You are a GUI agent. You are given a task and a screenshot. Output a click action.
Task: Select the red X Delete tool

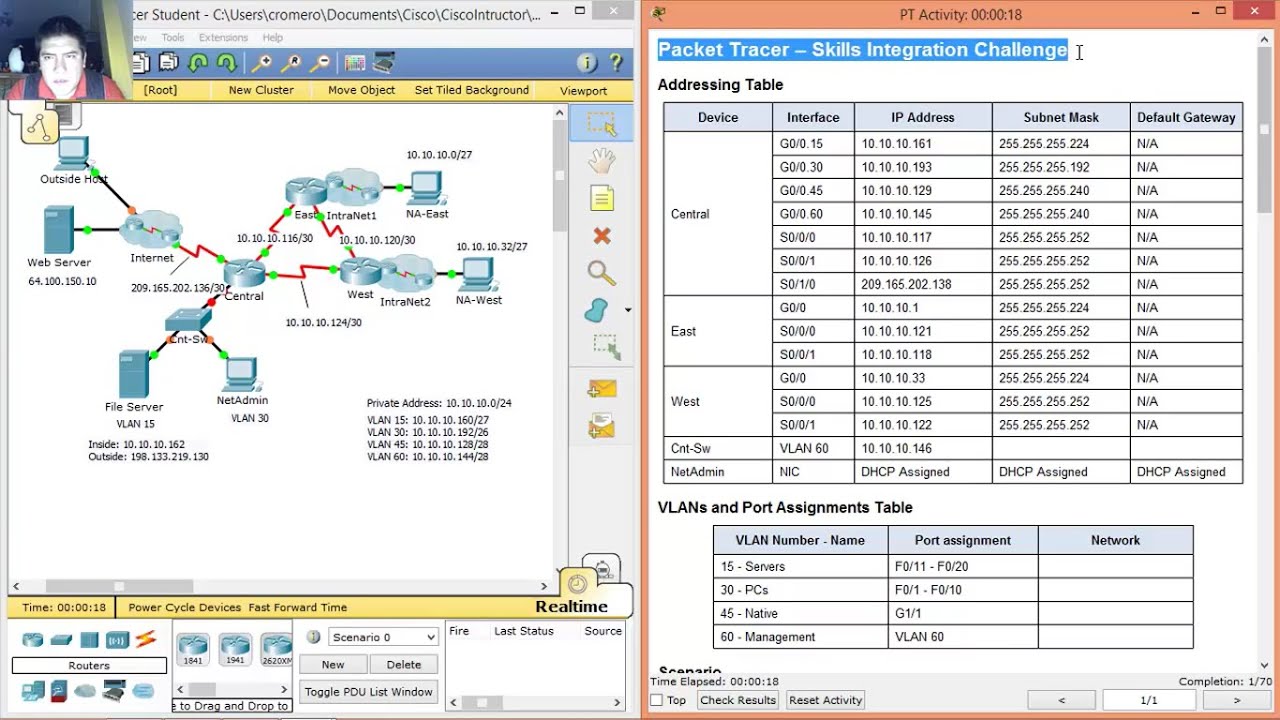coord(601,236)
